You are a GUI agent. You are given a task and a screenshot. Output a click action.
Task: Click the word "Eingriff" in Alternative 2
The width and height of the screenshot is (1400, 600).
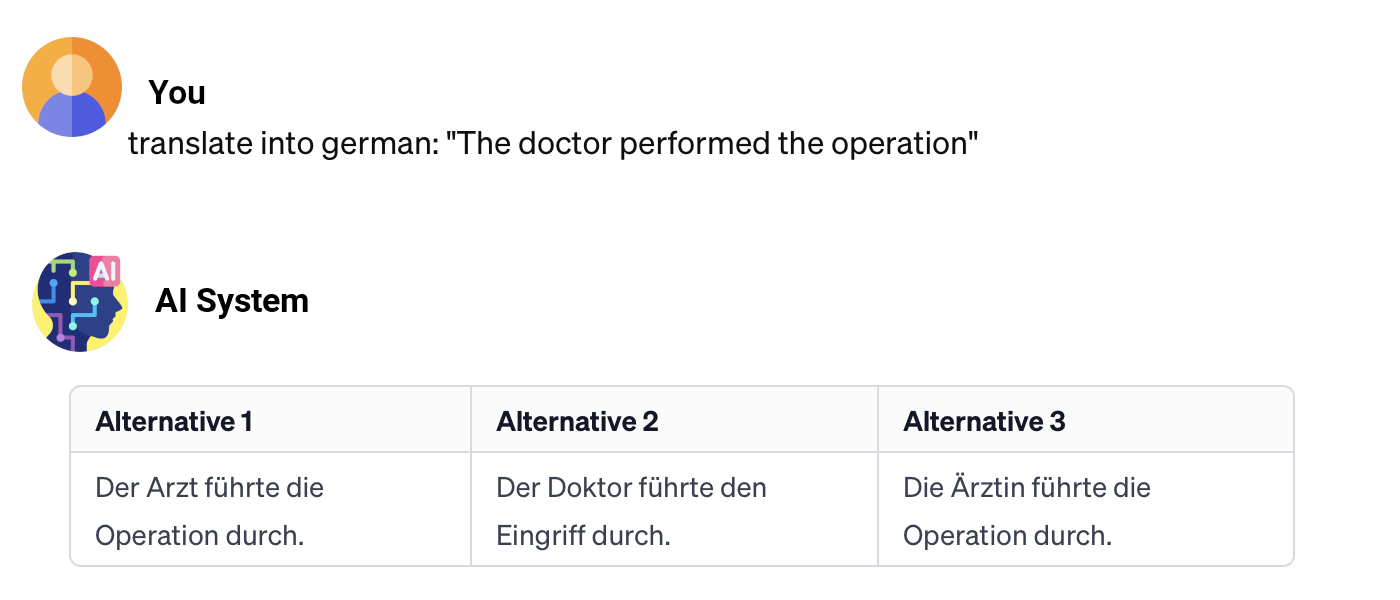point(538,536)
